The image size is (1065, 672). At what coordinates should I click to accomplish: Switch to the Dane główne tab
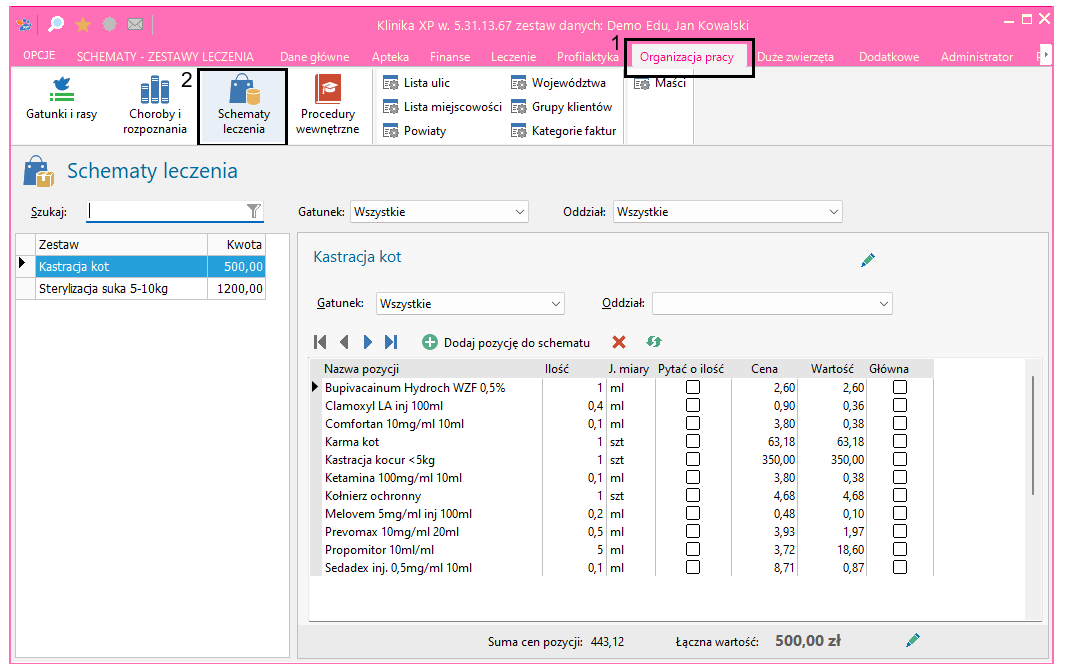(314, 57)
